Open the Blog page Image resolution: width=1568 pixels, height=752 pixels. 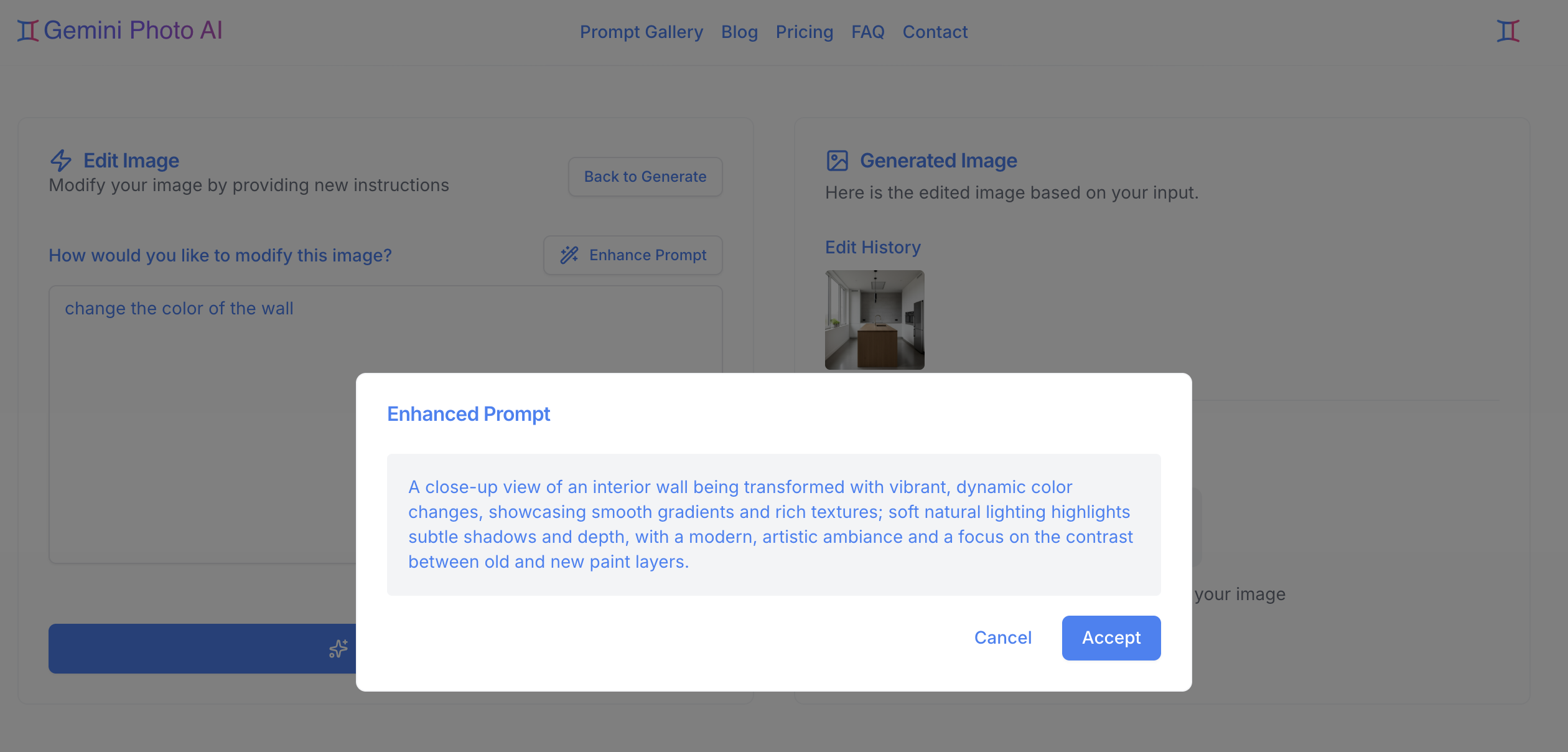click(x=739, y=32)
